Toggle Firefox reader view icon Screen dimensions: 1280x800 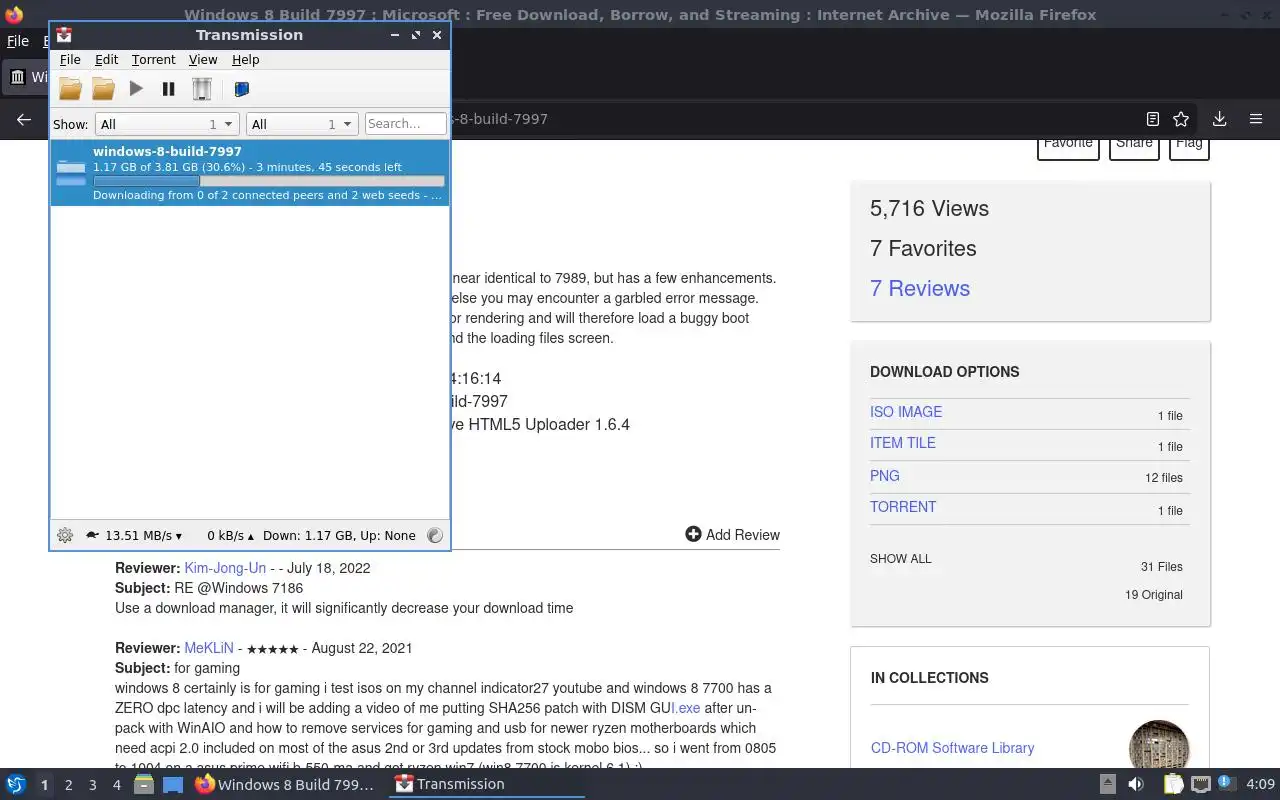[1152, 119]
